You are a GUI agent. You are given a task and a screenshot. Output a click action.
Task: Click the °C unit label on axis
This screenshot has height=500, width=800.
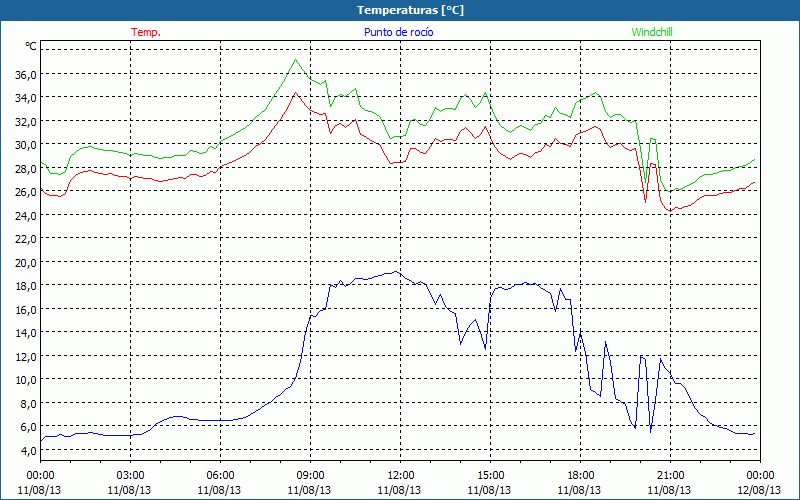coord(31,46)
